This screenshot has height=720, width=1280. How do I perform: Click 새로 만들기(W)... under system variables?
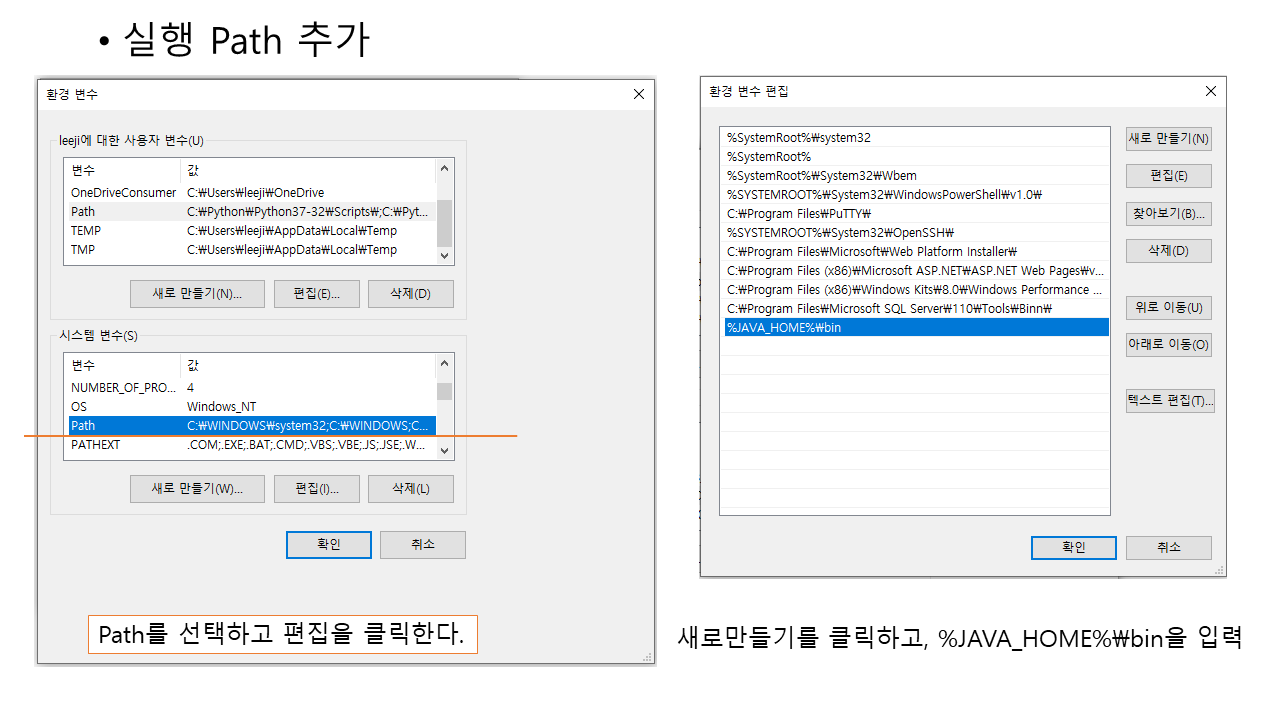pyautogui.click(x=197, y=489)
